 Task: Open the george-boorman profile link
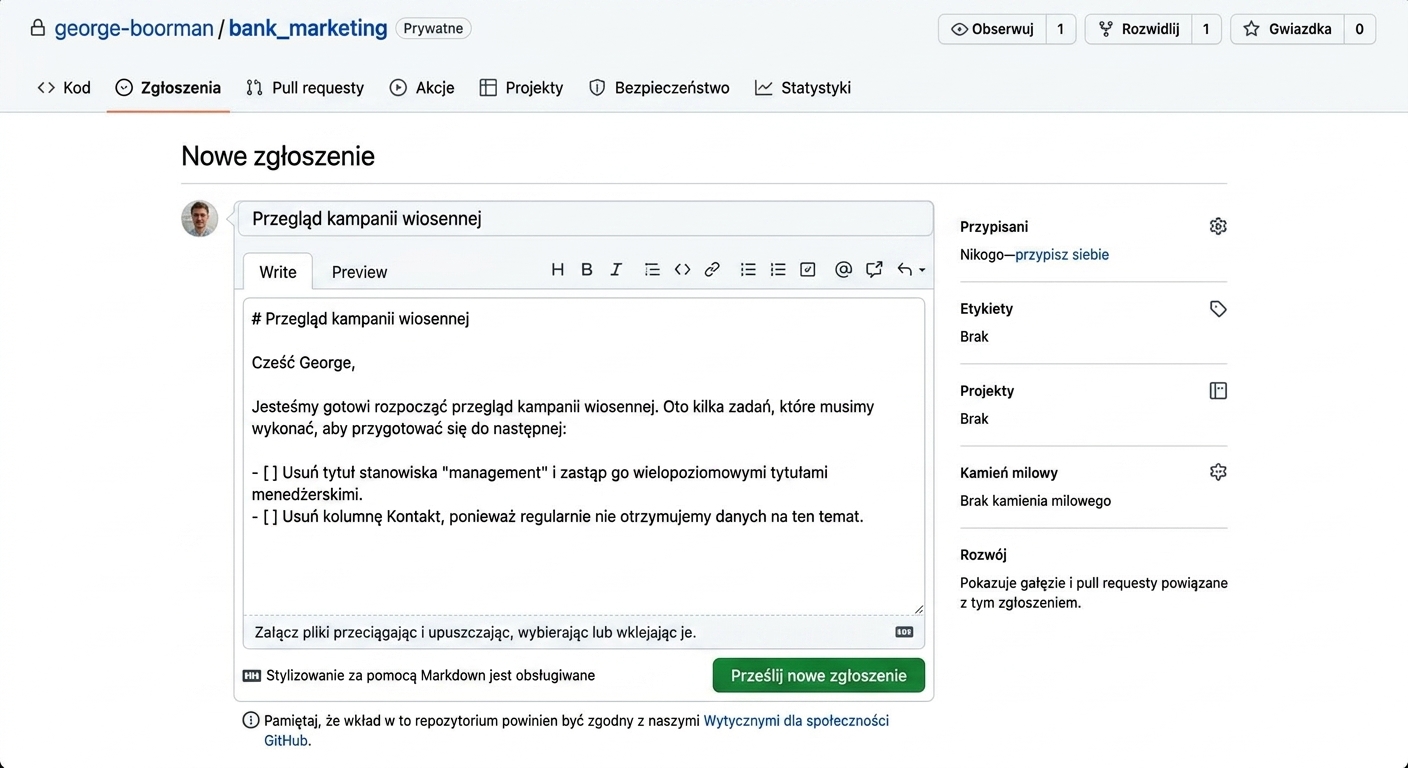pos(134,28)
